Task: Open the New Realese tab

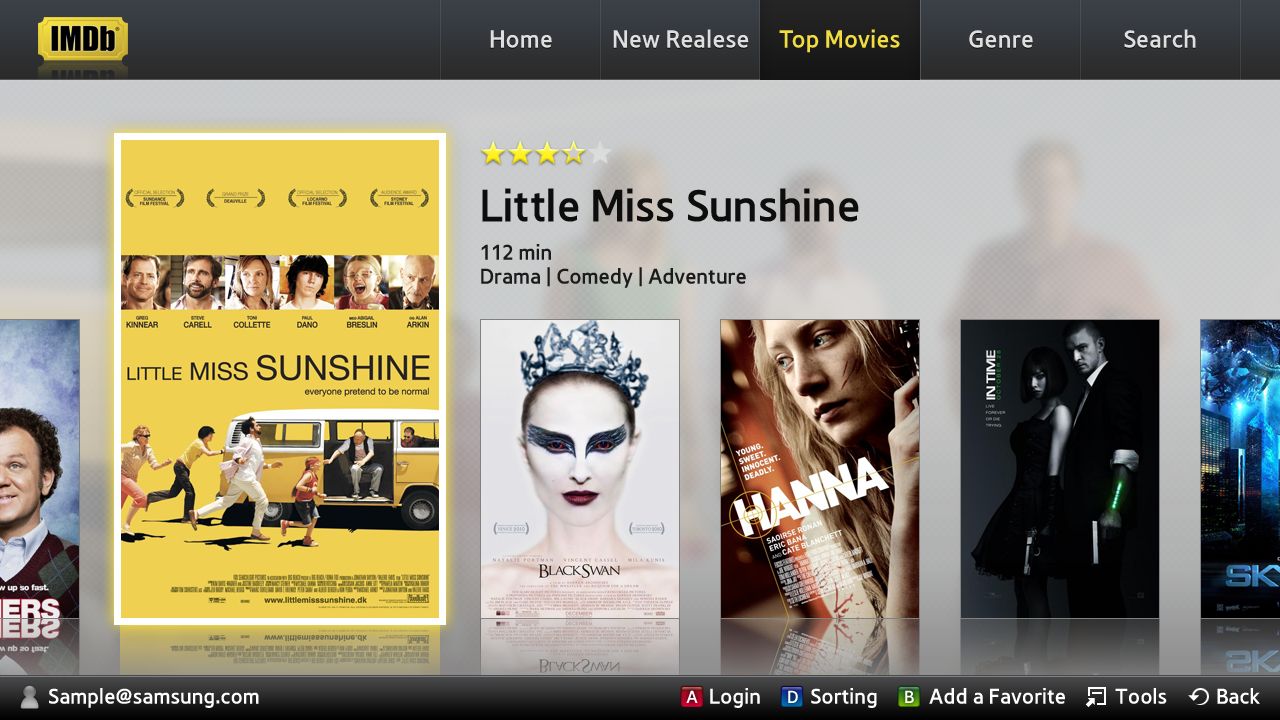Action: [680, 40]
